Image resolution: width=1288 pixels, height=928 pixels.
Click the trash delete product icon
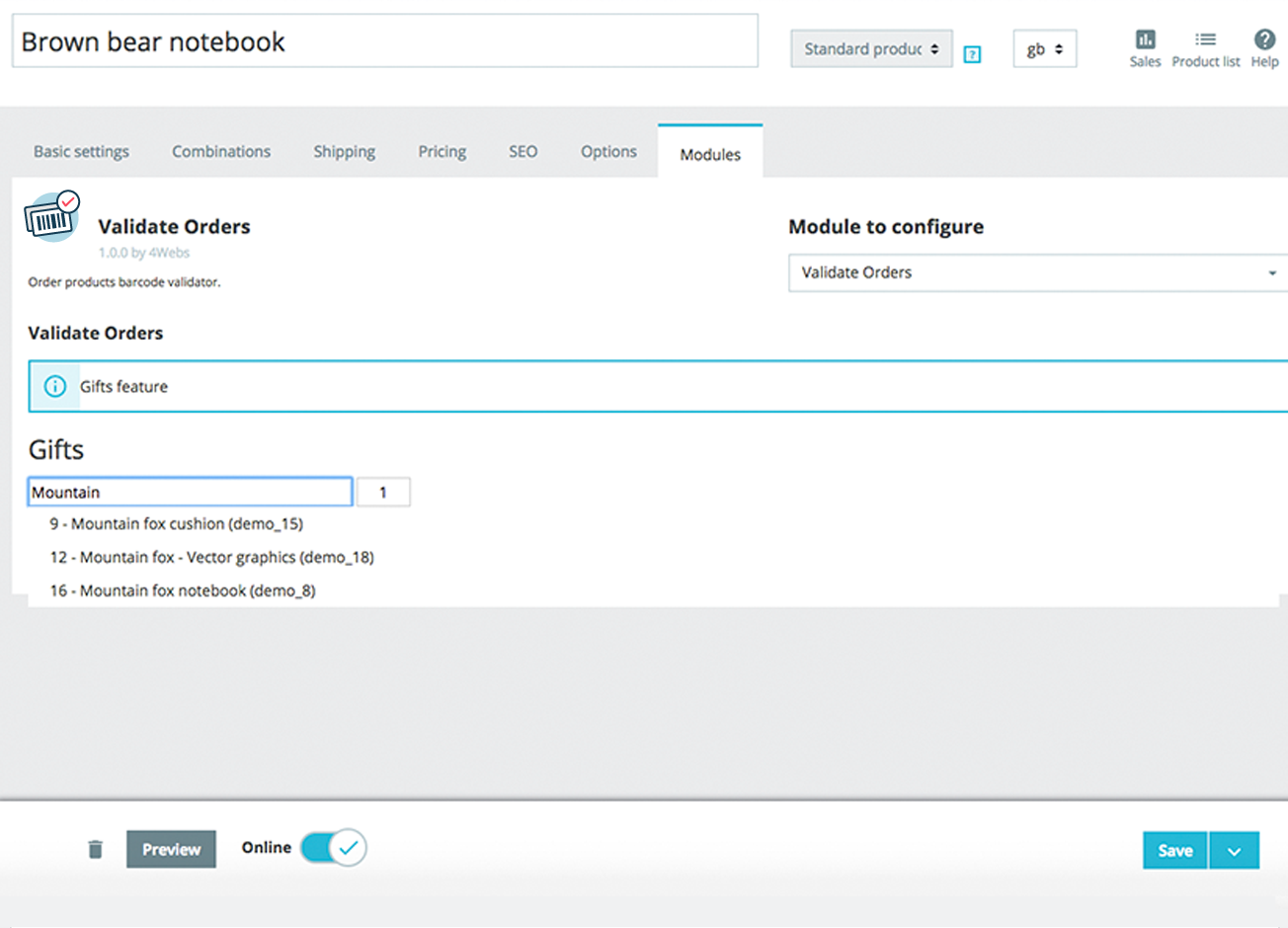95,849
